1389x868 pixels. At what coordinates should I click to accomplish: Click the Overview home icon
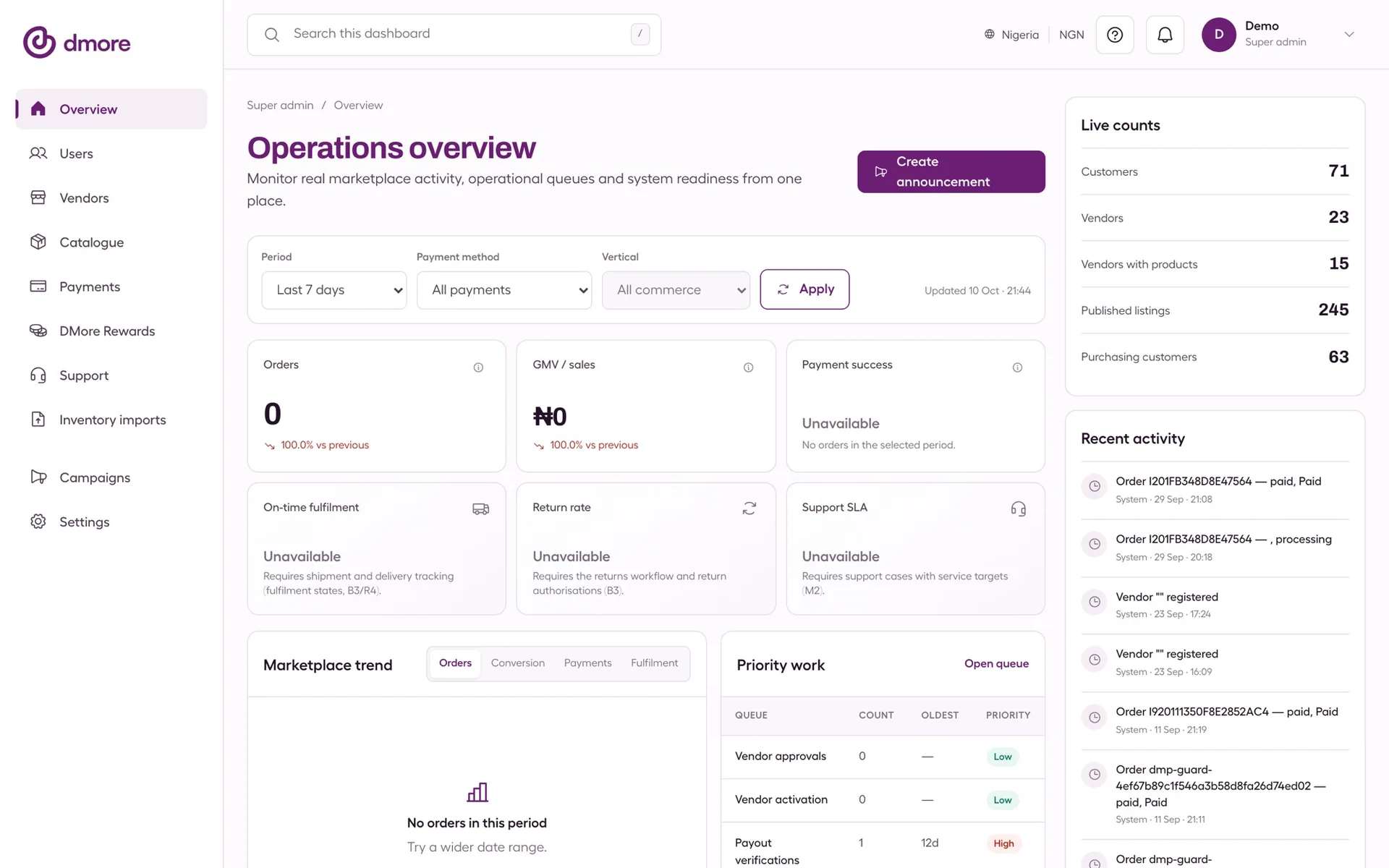[38, 109]
